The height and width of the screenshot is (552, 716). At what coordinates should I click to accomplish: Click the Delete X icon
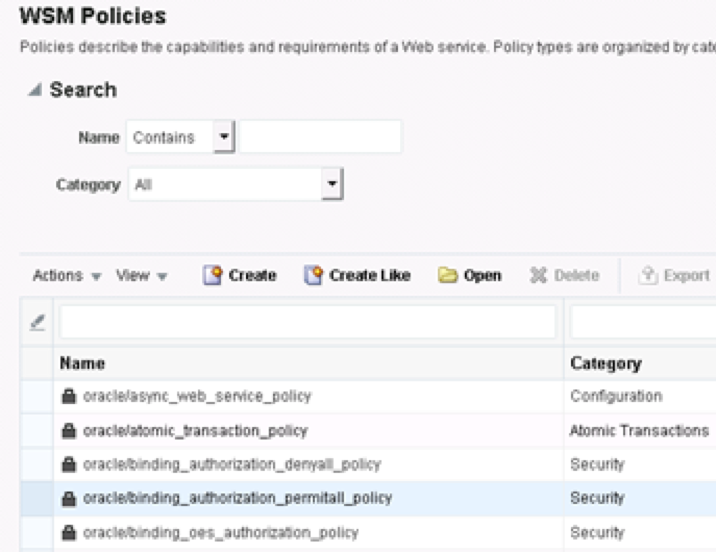coord(538,275)
